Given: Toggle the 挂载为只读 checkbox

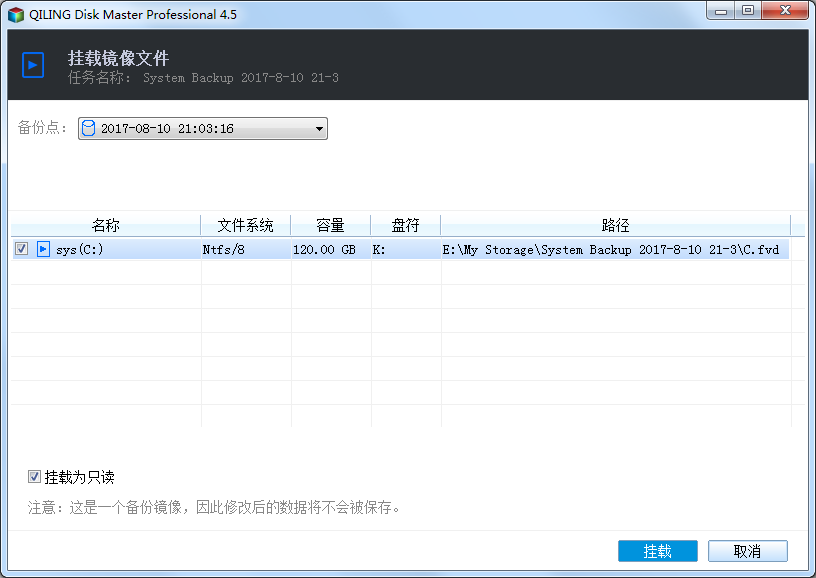Looking at the screenshot, I should click(x=34, y=477).
